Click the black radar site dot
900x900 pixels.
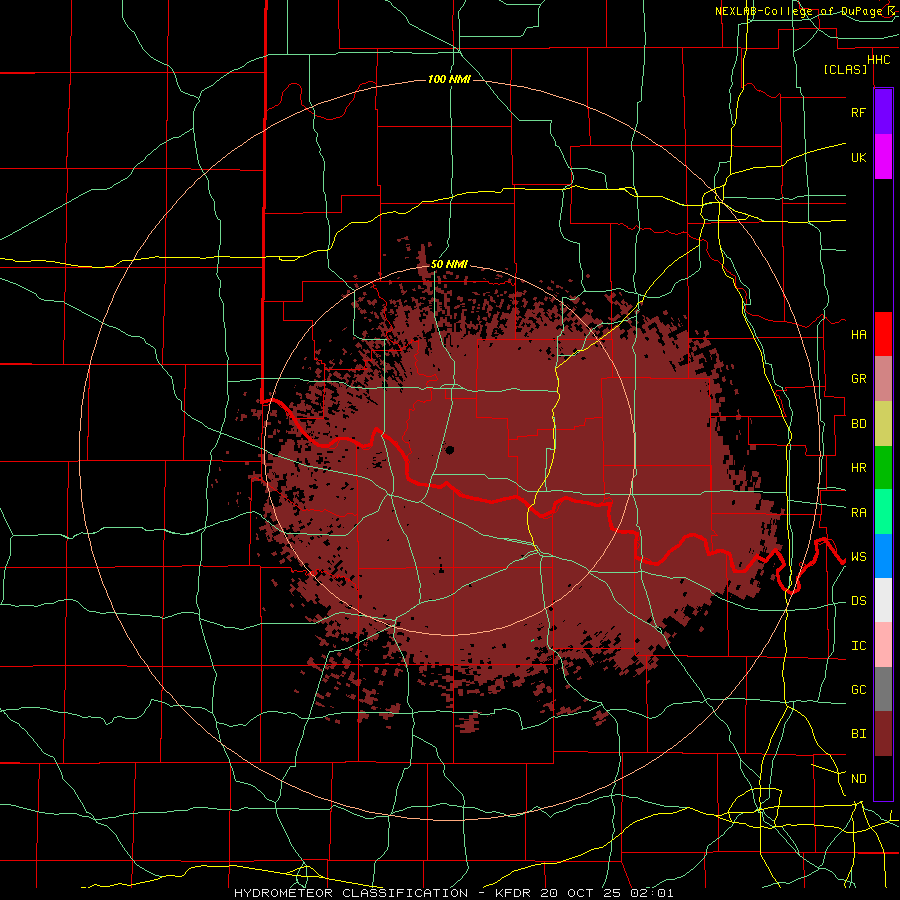tap(449, 450)
